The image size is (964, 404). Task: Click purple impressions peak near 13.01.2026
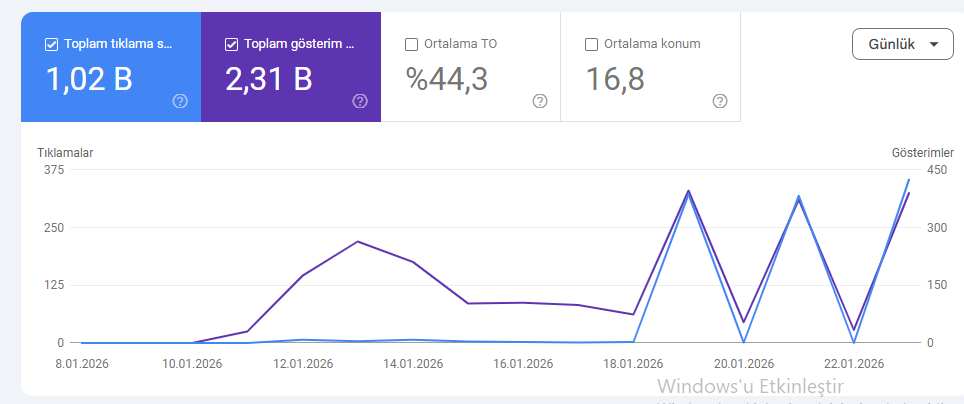pos(358,242)
